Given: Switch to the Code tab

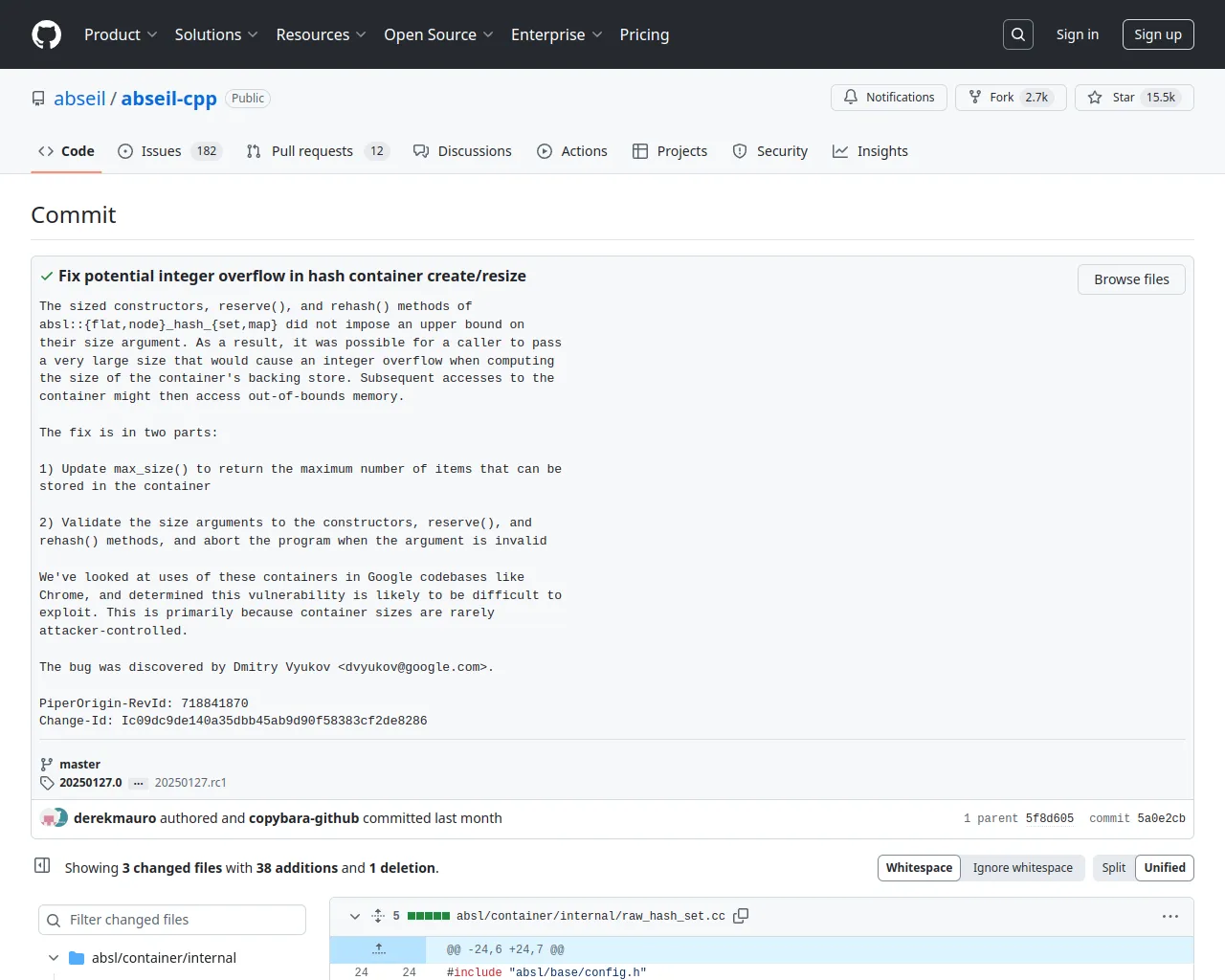Looking at the screenshot, I should pos(66,151).
